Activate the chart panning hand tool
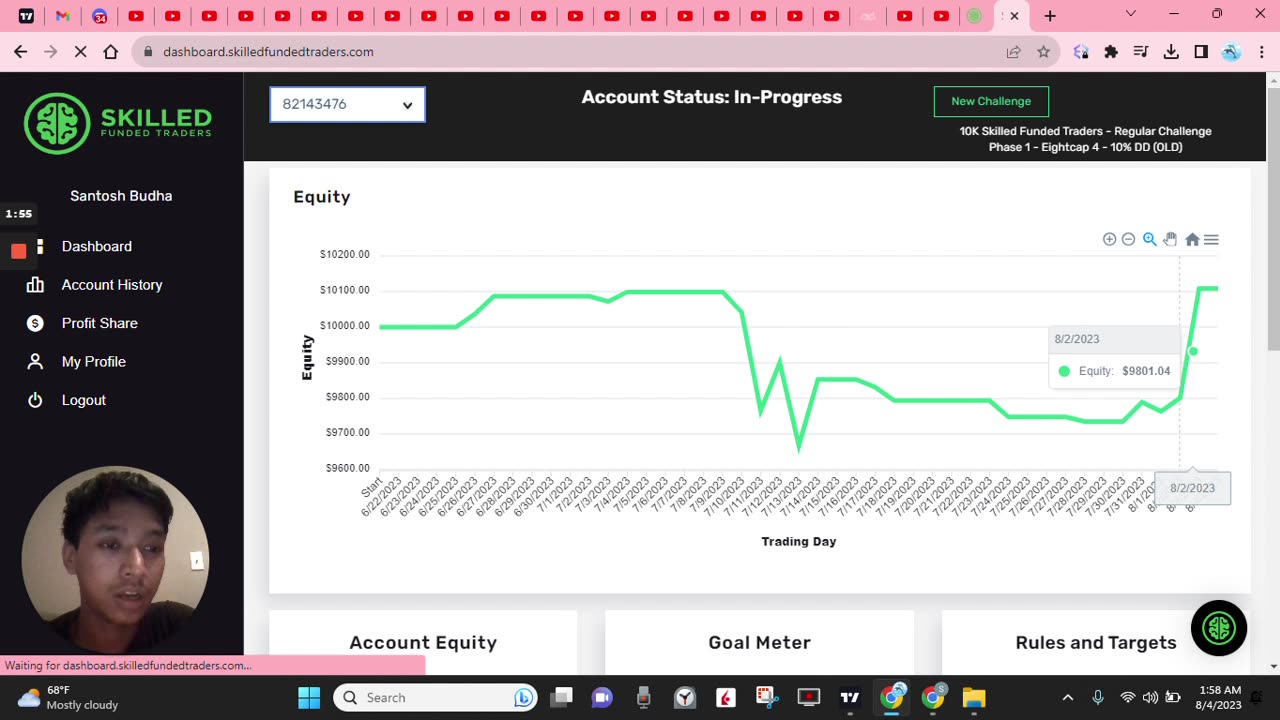Image resolution: width=1280 pixels, height=720 pixels. click(1170, 239)
